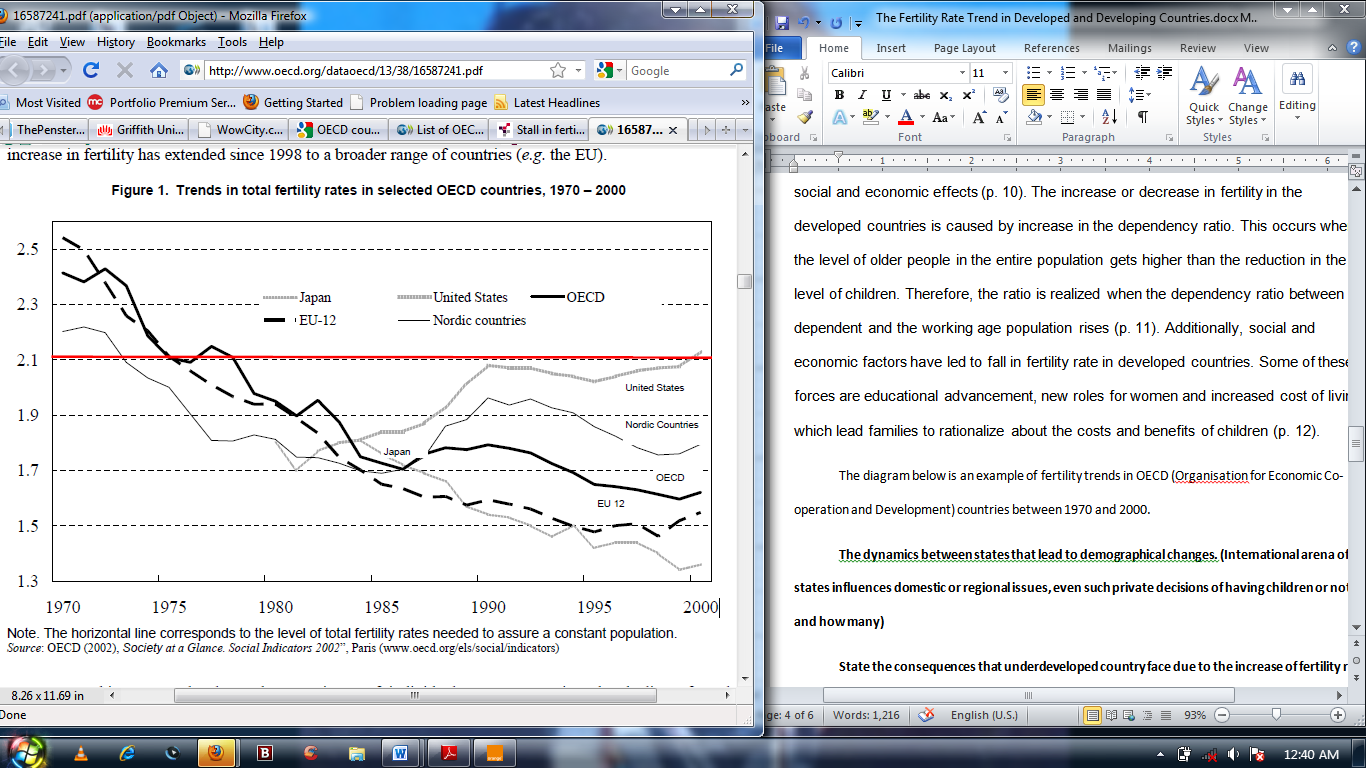Open Portfolio Premium Ser... bookmark

(x=161, y=102)
